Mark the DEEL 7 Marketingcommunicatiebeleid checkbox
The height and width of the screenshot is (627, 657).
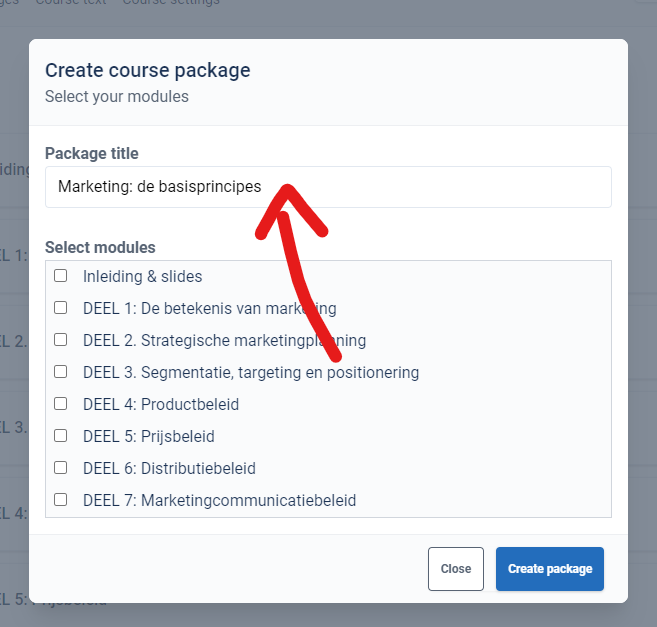coord(60,500)
